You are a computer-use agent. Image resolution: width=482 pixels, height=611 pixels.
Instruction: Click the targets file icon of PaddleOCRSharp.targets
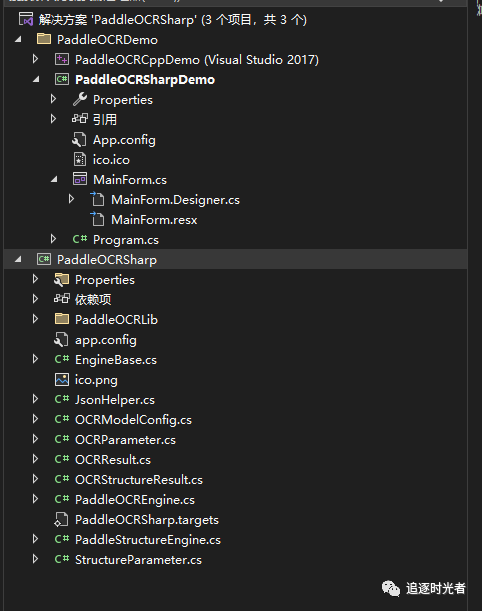click(x=61, y=519)
